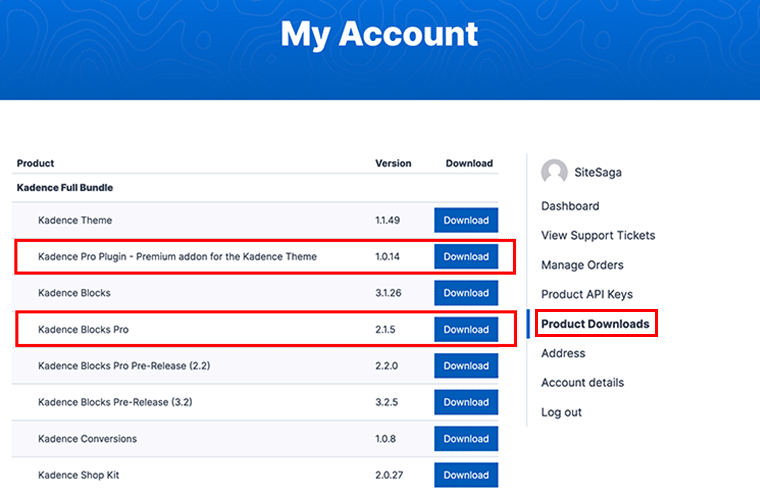Image resolution: width=760 pixels, height=488 pixels.
Task: Open the Dashboard menu item
Action: pyautogui.click(x=570, y=206)
